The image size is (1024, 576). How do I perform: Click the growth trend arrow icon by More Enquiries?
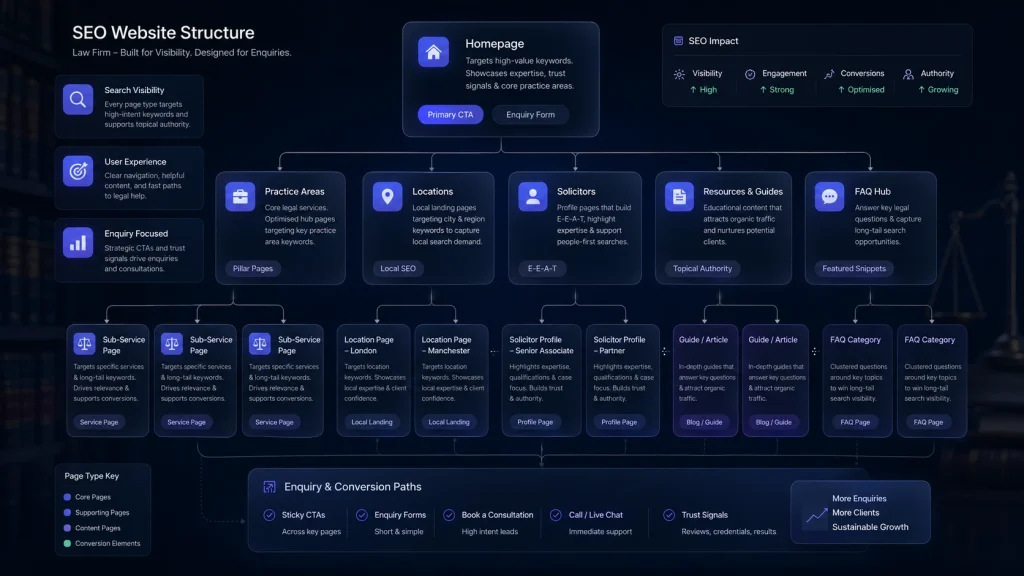click(816, 515)
